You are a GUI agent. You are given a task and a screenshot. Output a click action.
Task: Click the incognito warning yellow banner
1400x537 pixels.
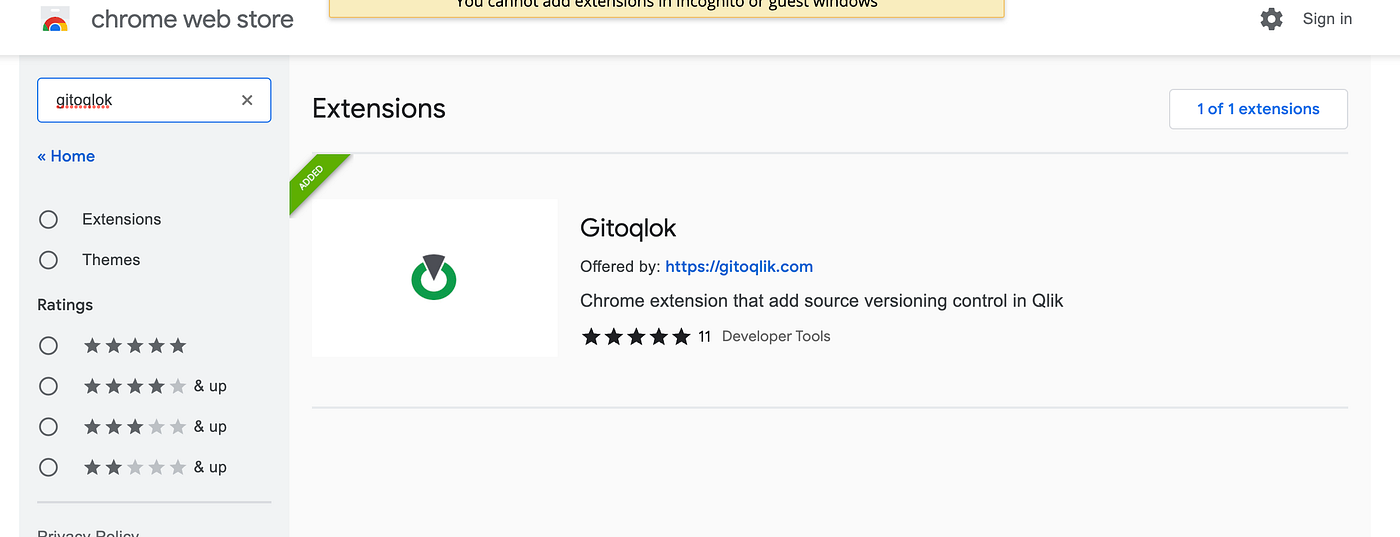pyautogui.click(x=666, y=8)
